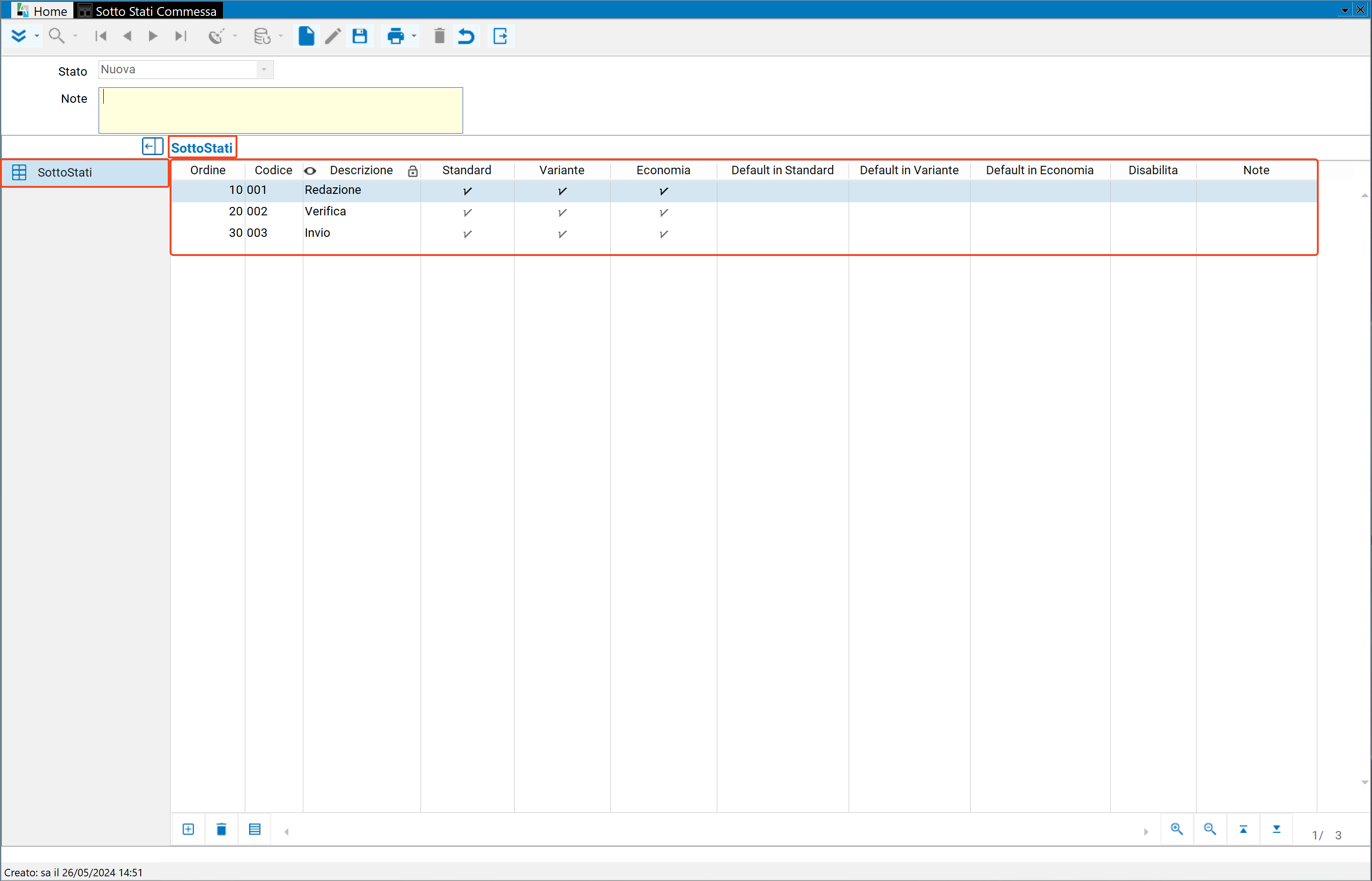The height and width of the screenshot is (881, 1372).
Task: Open the dropdown next to satellite dish icon
Action: click(x=235, y=36)
